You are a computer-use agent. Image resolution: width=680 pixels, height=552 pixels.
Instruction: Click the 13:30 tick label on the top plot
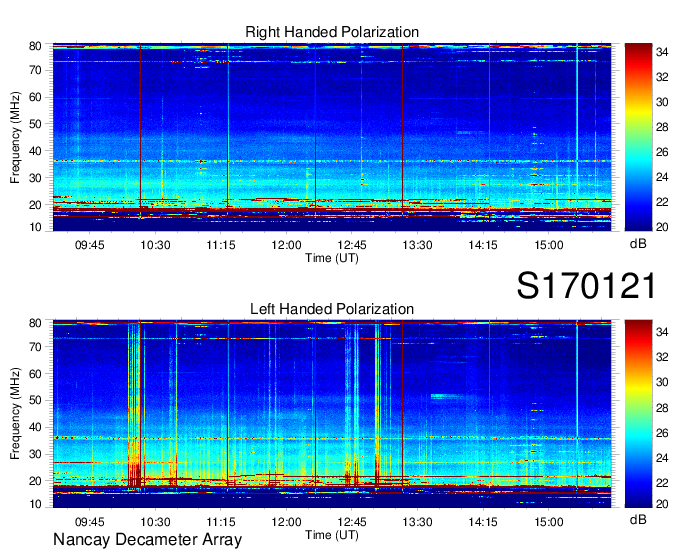417,245
